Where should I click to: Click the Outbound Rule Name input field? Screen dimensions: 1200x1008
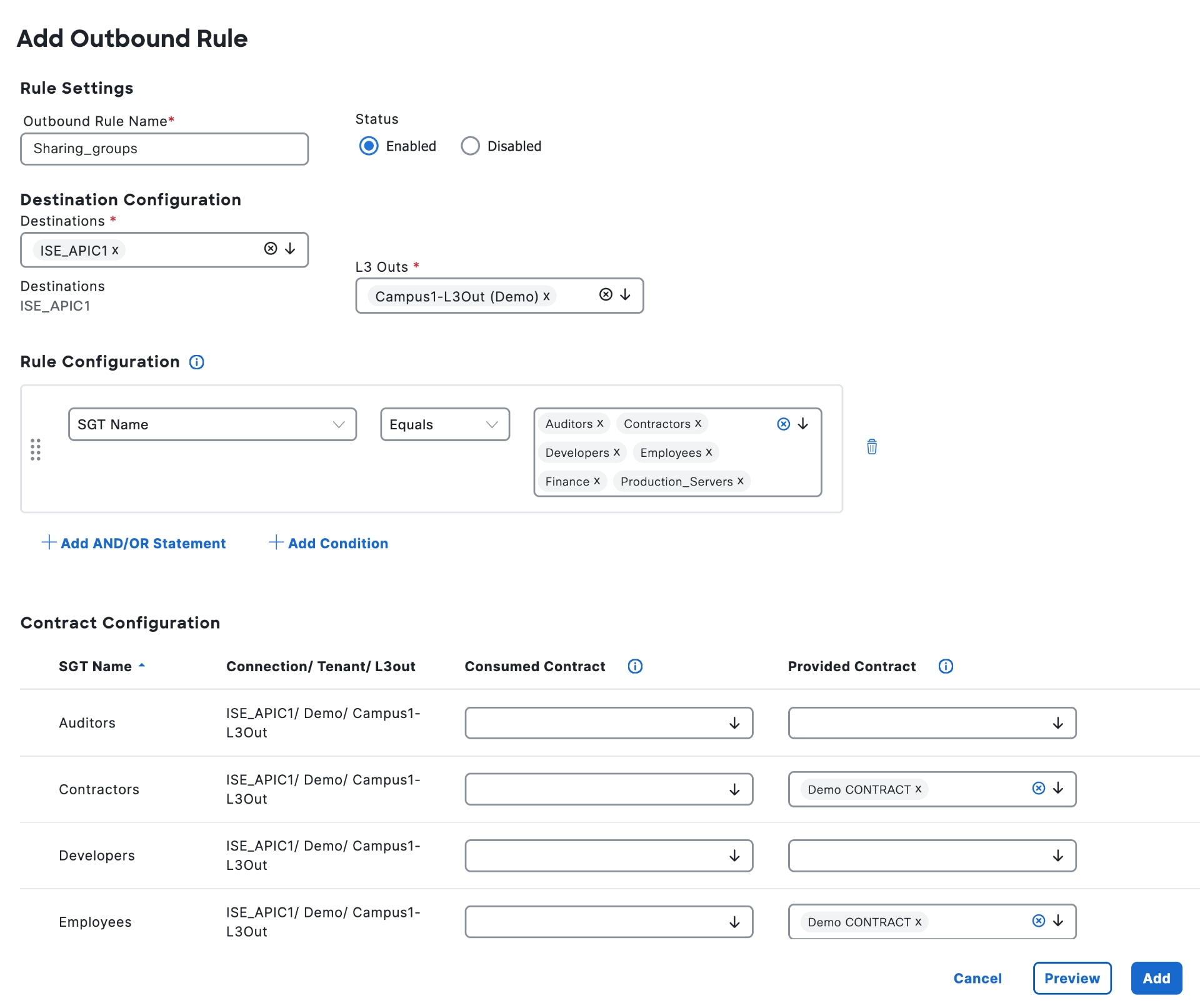(x=164, y=149)
